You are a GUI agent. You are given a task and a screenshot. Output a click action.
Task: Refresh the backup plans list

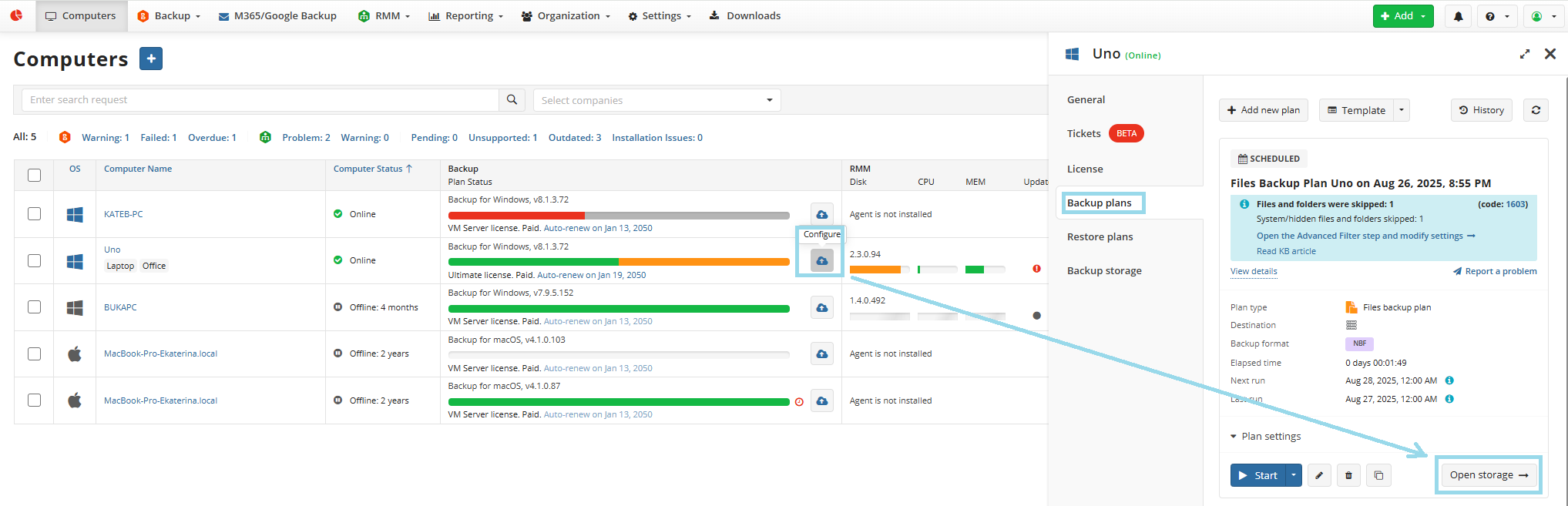(x=1536, y=110)
